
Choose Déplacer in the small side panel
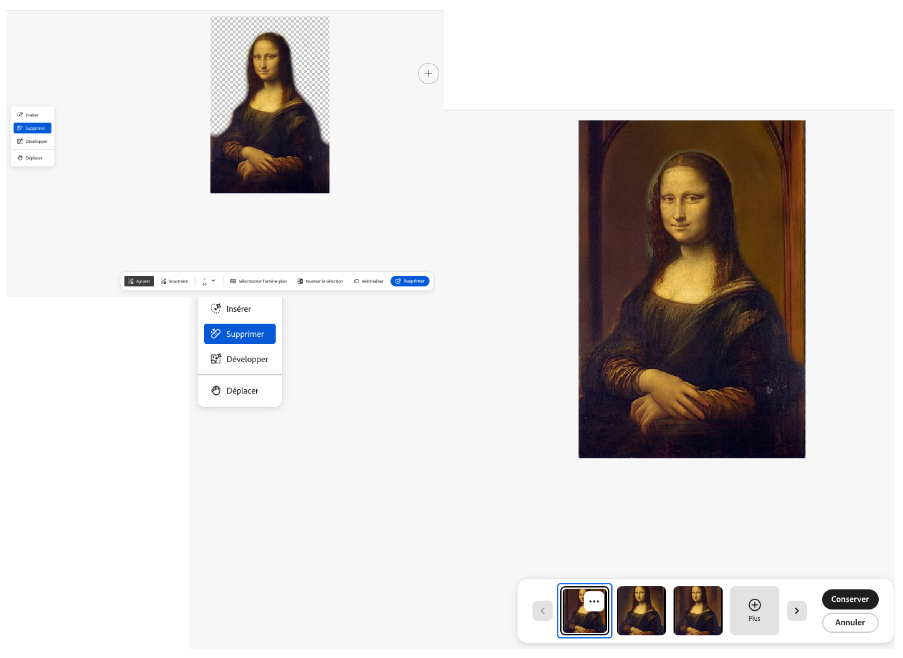tap(32, 158)
